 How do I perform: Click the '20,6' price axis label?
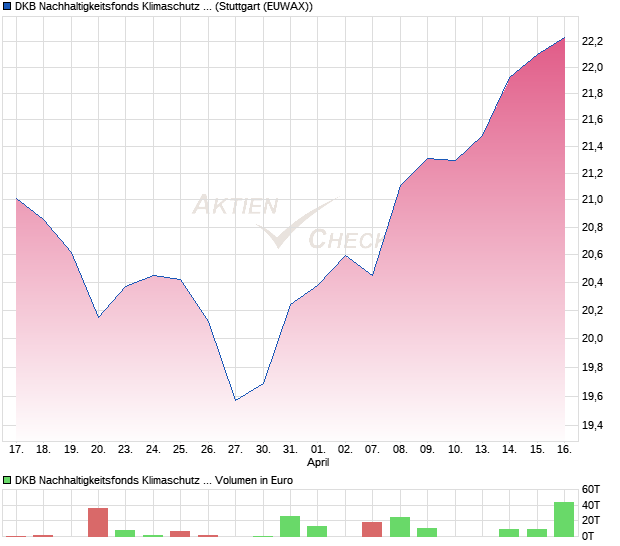point(592,254)
